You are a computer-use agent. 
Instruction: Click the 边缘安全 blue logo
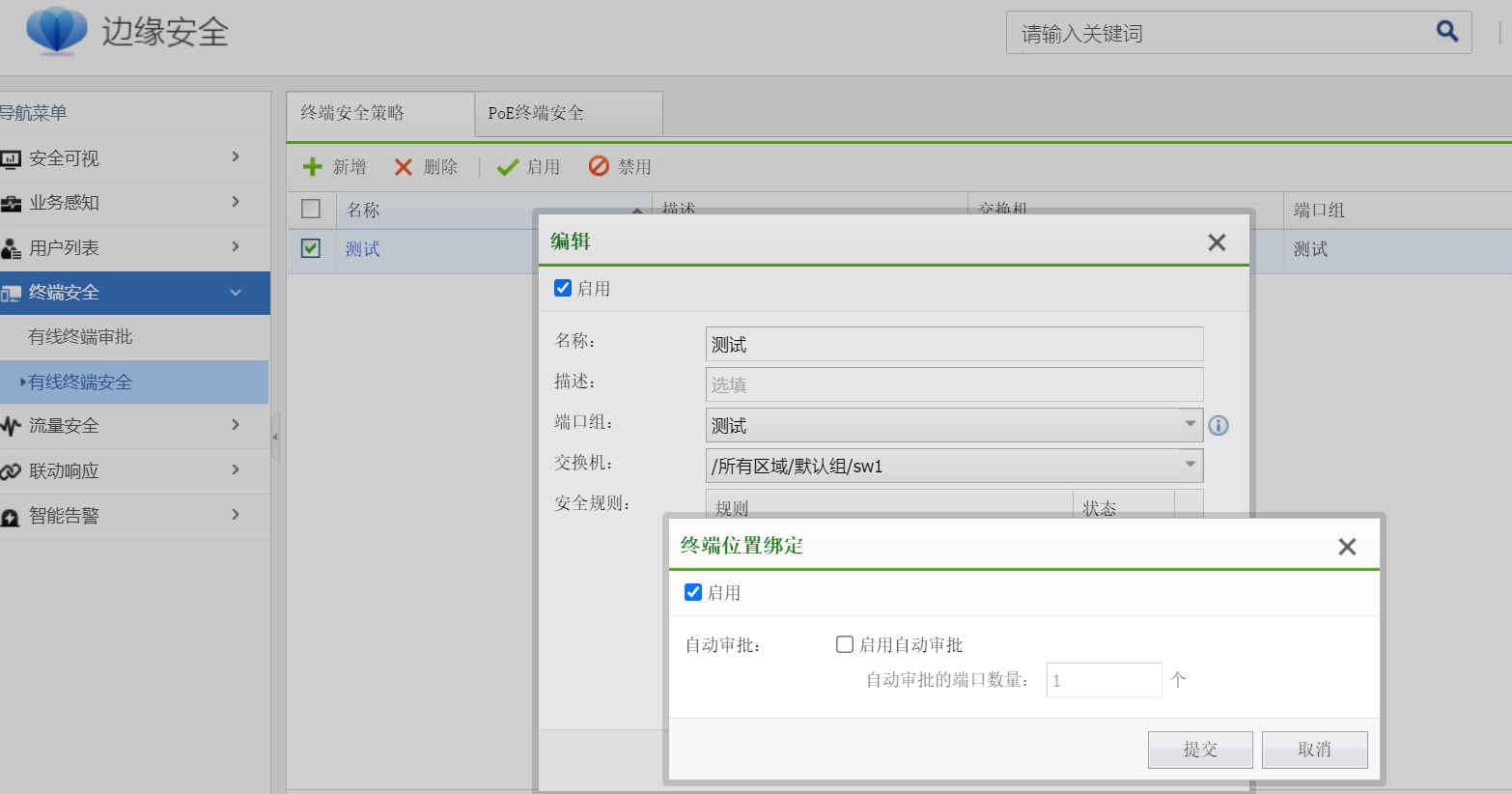click(57, 30)
